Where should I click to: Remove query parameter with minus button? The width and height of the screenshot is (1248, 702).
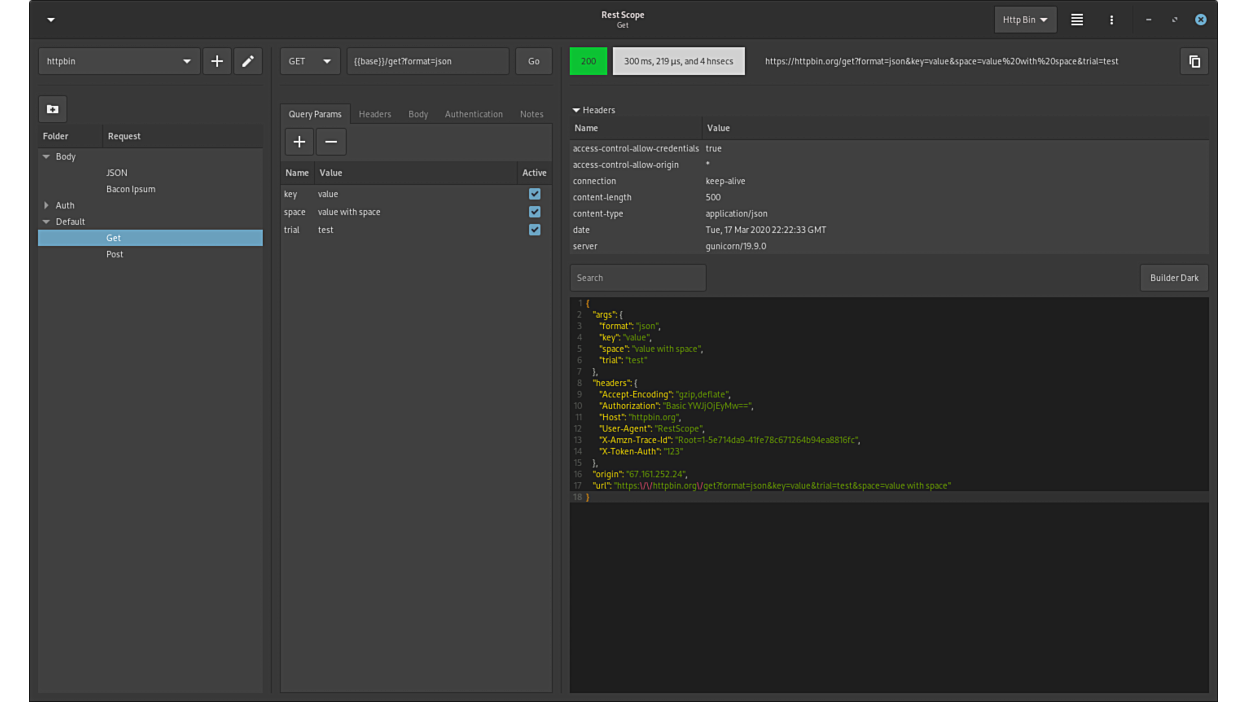pos(331,142)
